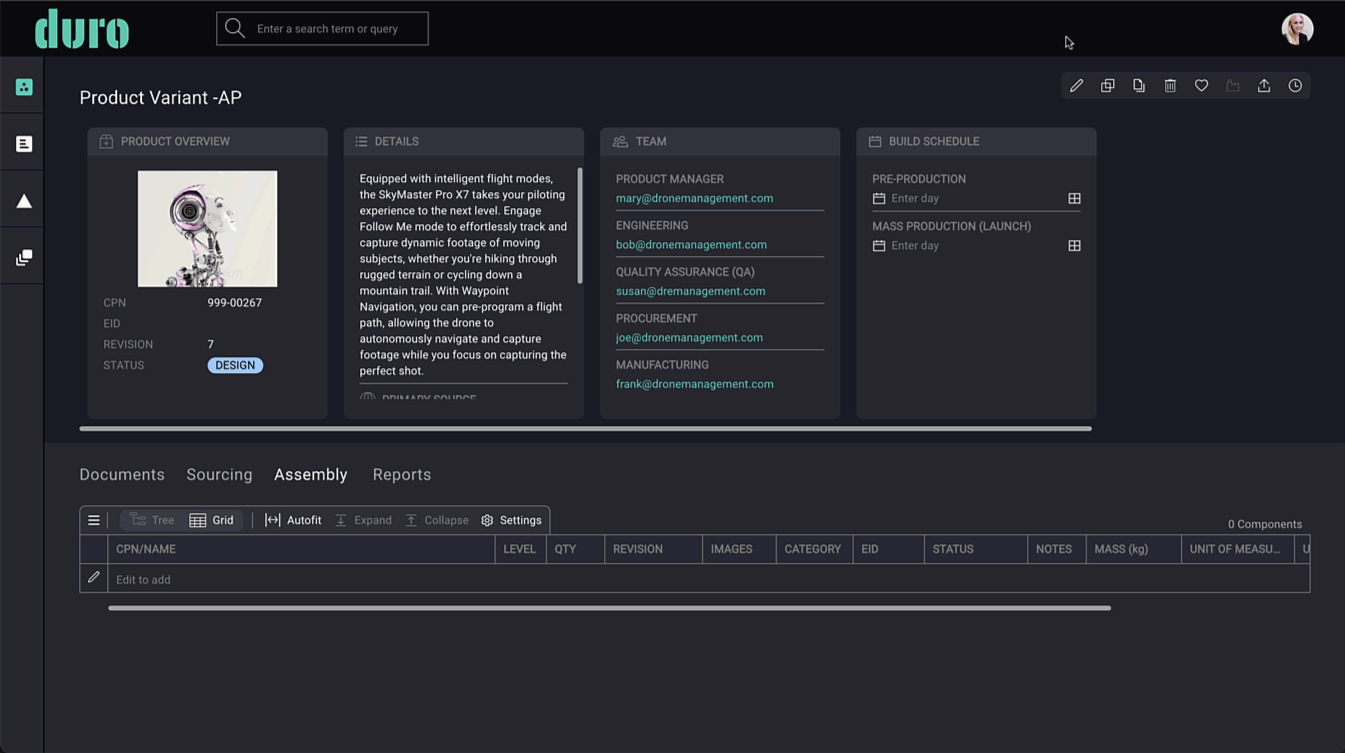Viewport: 1345px width, 753px height.
Task: Open the revision history clock icon
Action: point(1295,85)
